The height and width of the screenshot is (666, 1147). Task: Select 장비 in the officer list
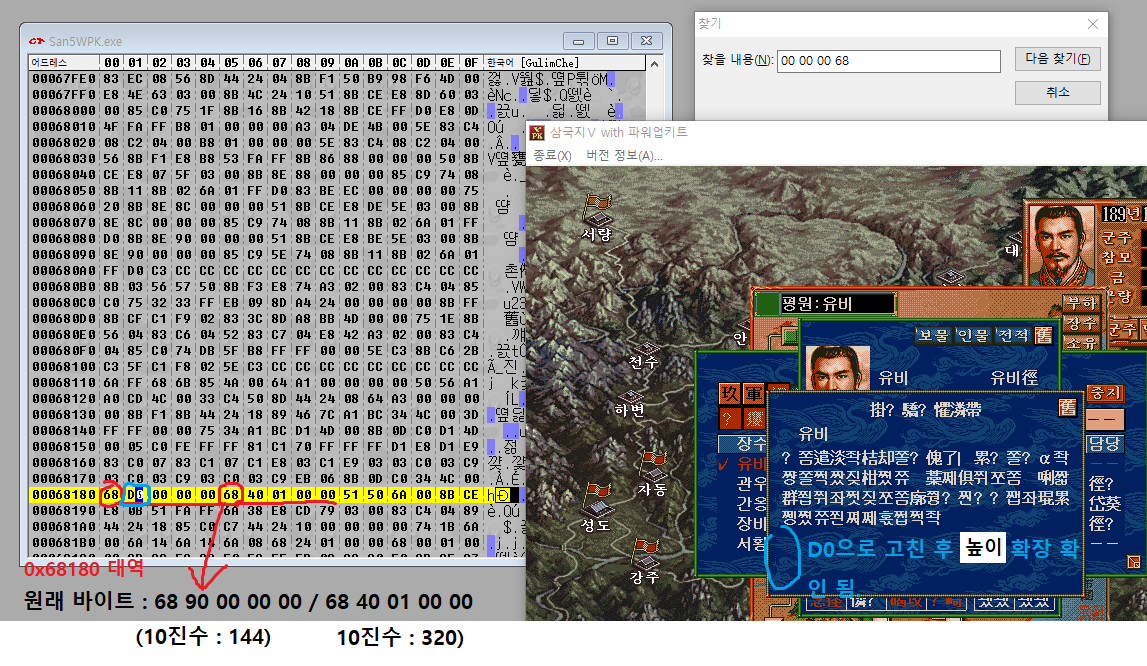pos(751,523)
